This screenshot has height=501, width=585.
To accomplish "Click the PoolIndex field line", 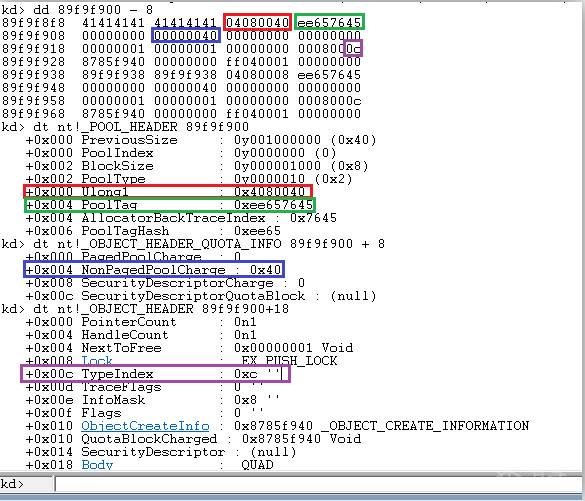I will click(x=181, y=153).
